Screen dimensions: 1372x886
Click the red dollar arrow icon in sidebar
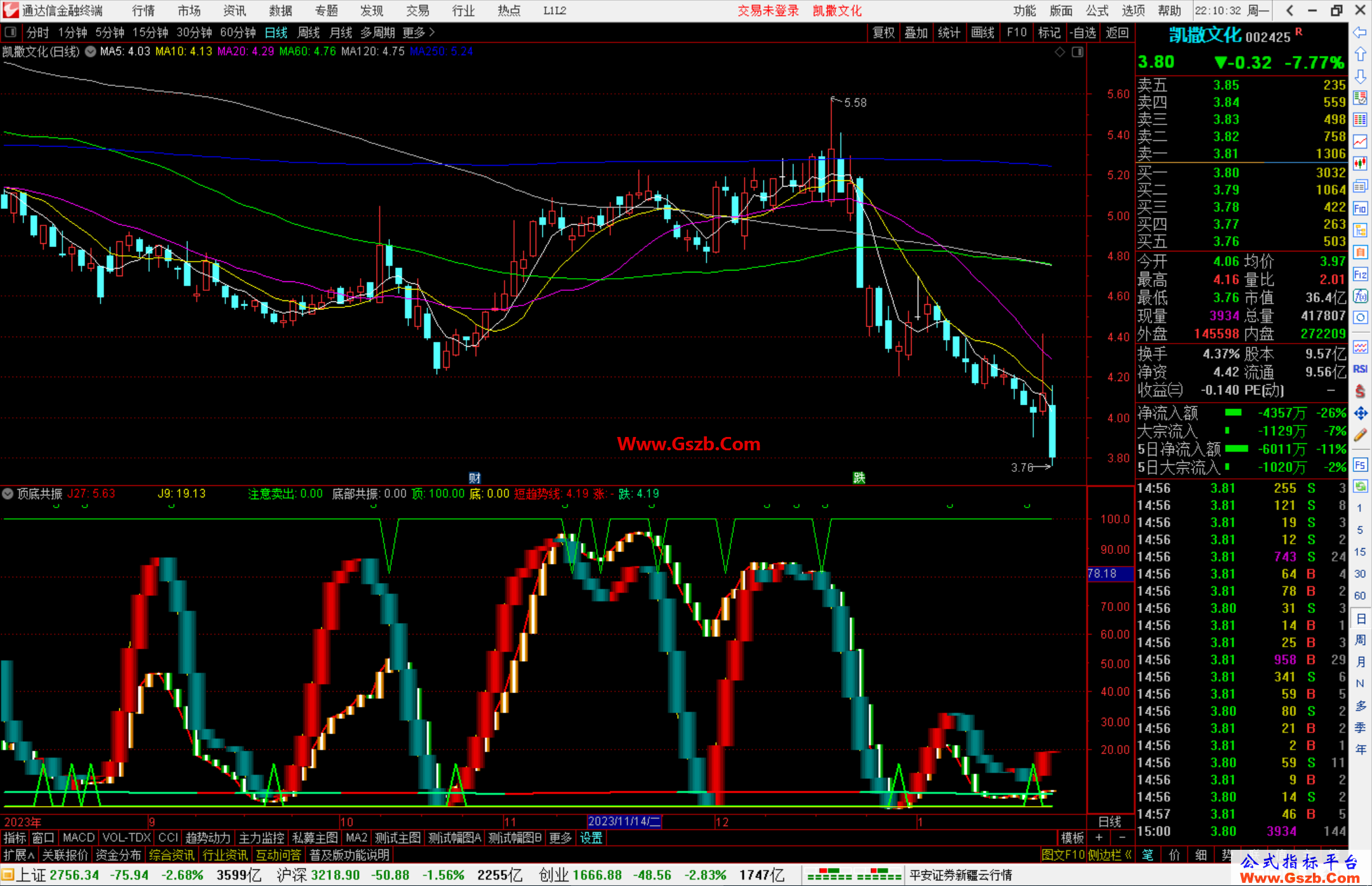1360,391
